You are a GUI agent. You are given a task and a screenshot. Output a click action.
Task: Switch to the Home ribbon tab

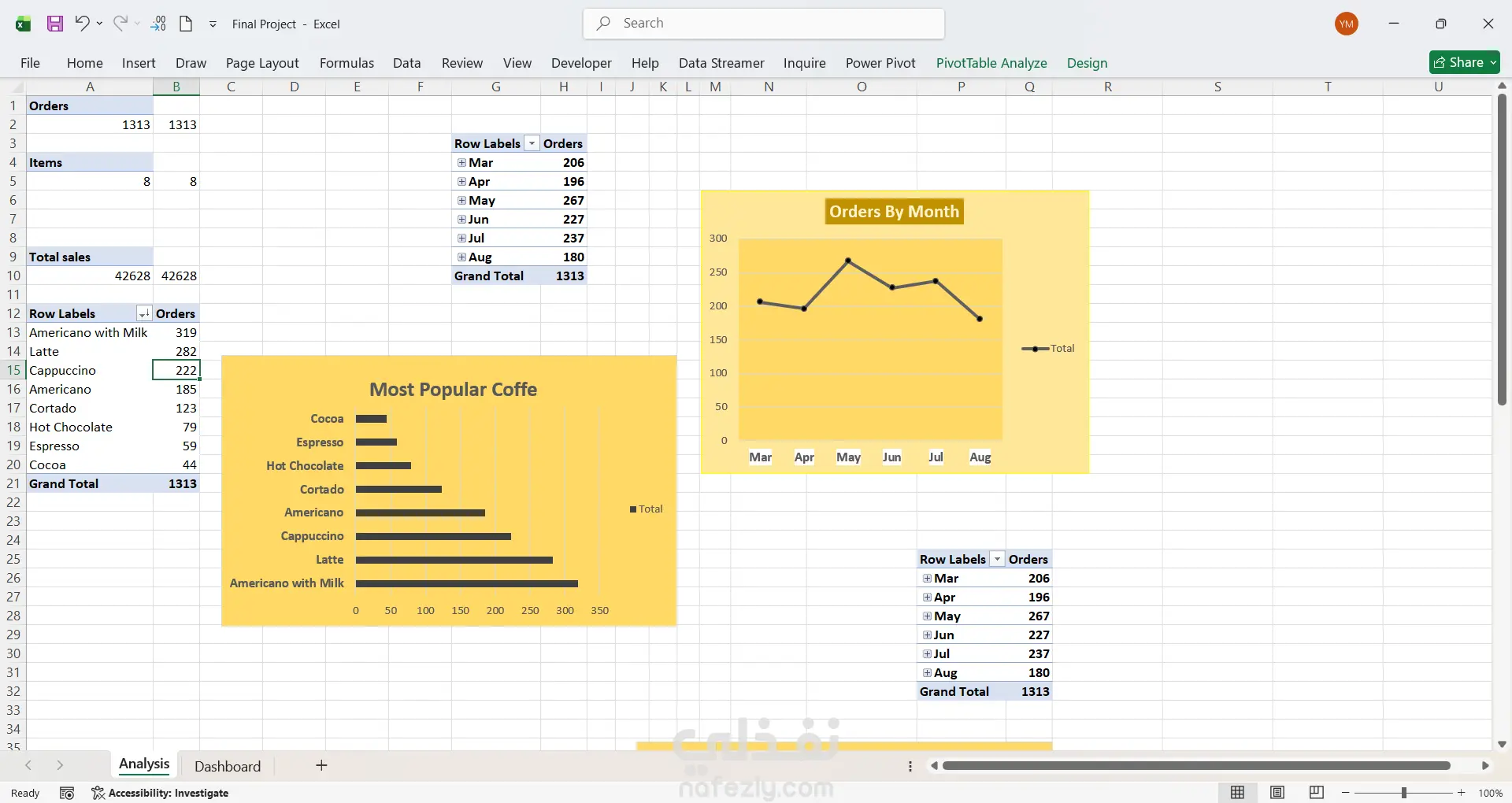pyautogui.click(x=85, y=63)
